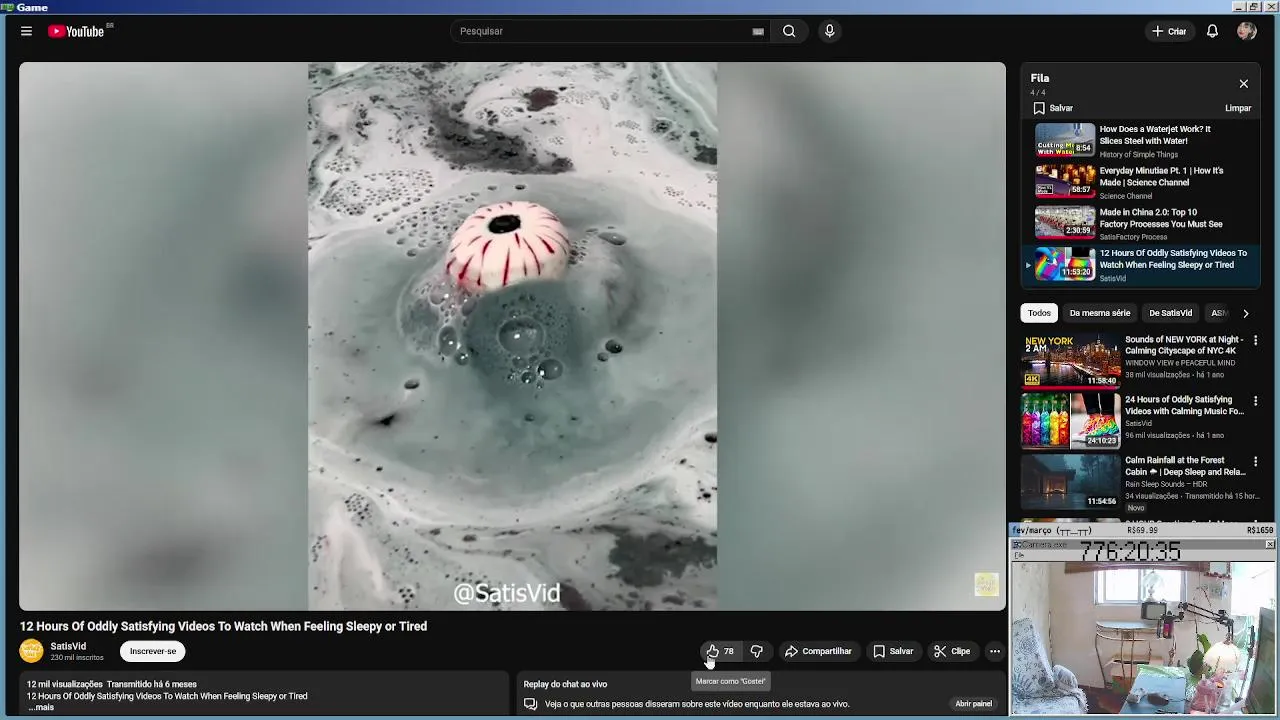Open 'Sounds of NEW YORK at Night' thumbnail
The image size is (1280, 720).
(x=1070, y=361)
